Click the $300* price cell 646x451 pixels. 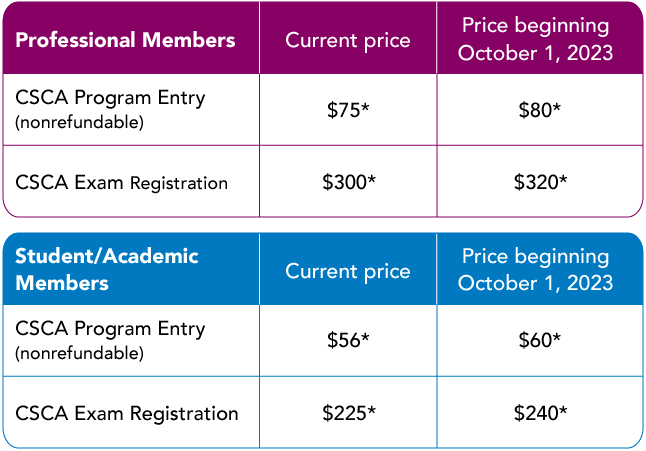click(349, 182)
